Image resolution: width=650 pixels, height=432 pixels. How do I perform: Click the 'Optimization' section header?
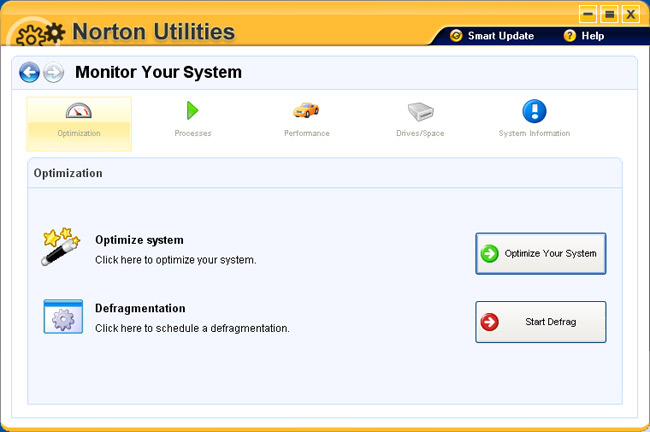[68, 173]
